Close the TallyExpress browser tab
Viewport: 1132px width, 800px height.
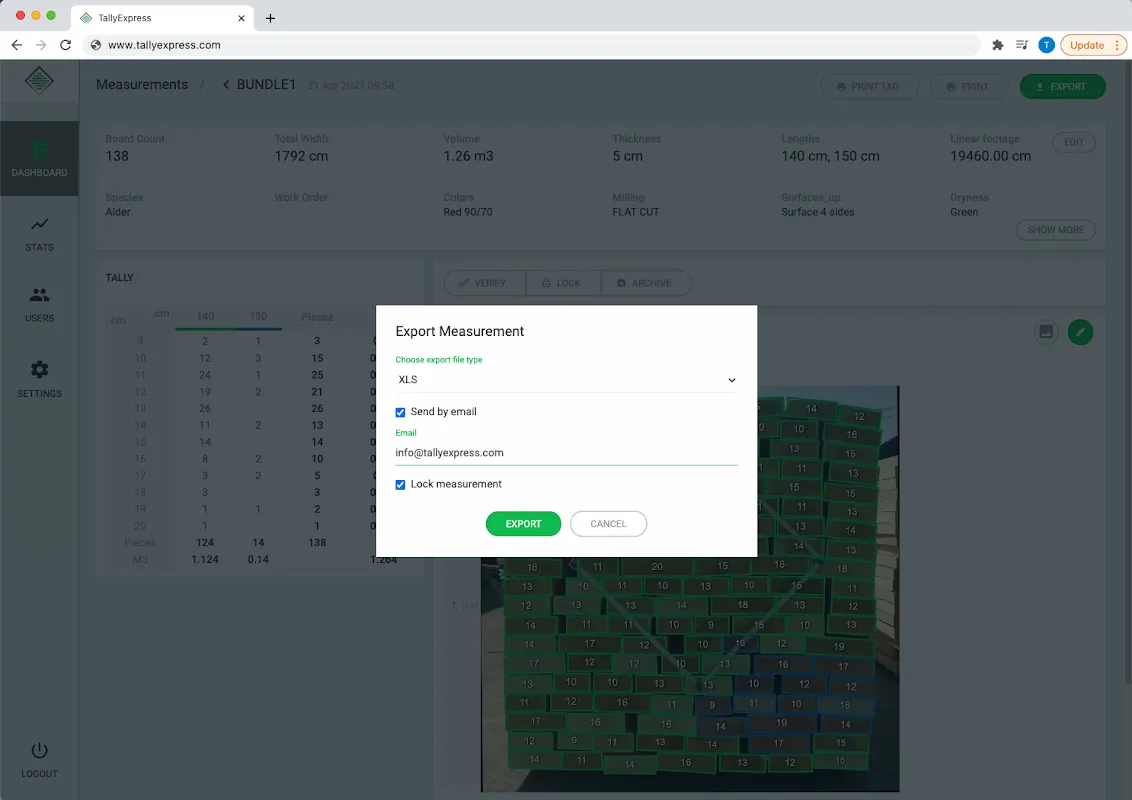pos(241,18)
